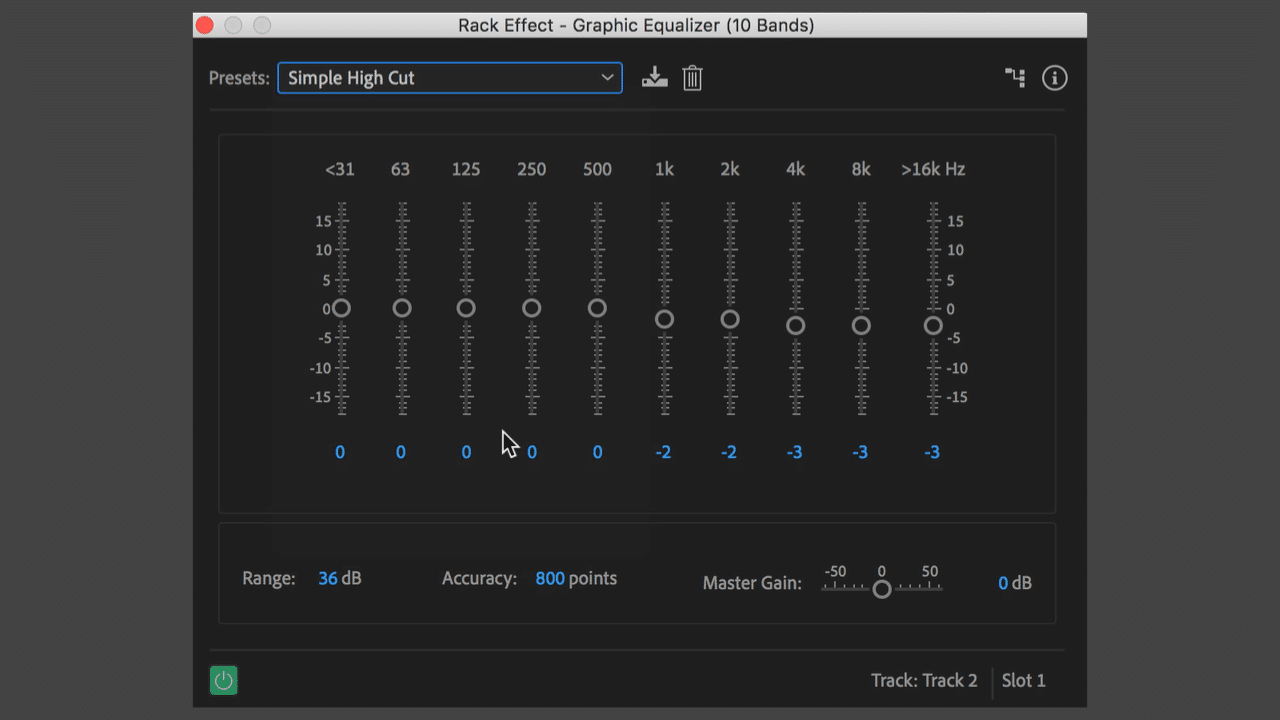Click the 125 Hz band slider knob
1280x720 pixels.
coord(466,308)
